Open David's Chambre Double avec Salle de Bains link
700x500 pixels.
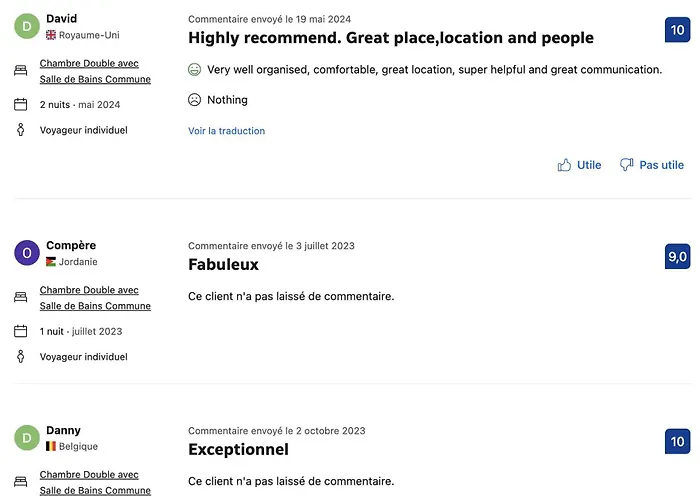point(95,71)
